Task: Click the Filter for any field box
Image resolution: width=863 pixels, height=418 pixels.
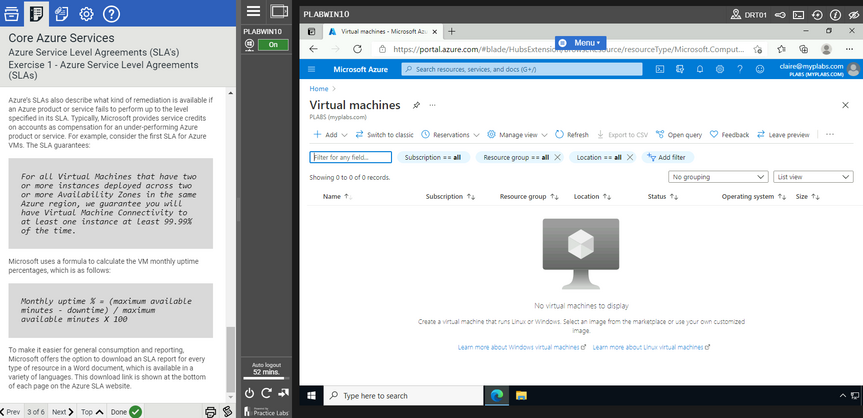Action: pos(351,158)
